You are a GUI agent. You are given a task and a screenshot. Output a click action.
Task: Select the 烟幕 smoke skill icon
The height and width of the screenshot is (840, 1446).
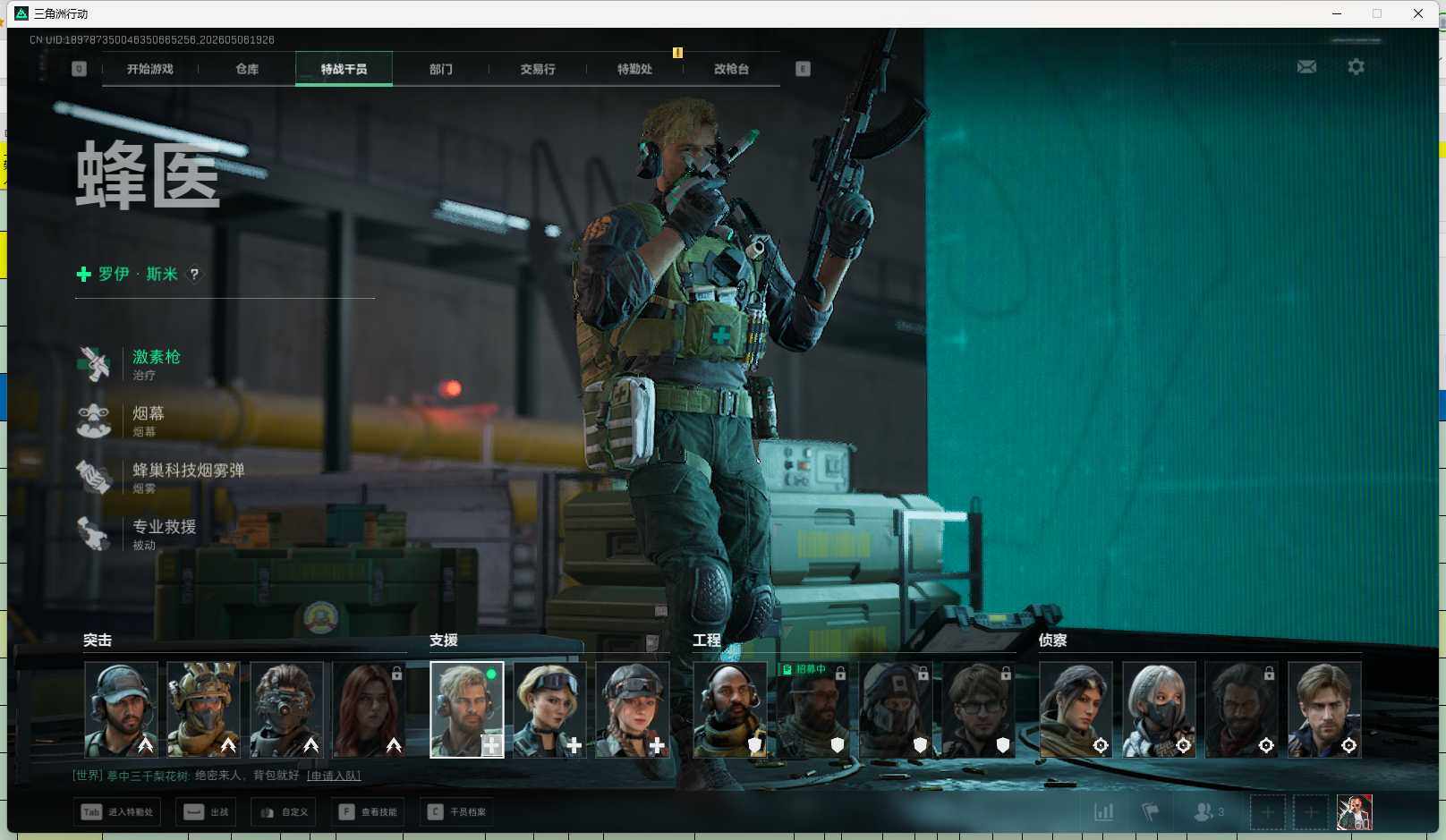coord(94,420)
